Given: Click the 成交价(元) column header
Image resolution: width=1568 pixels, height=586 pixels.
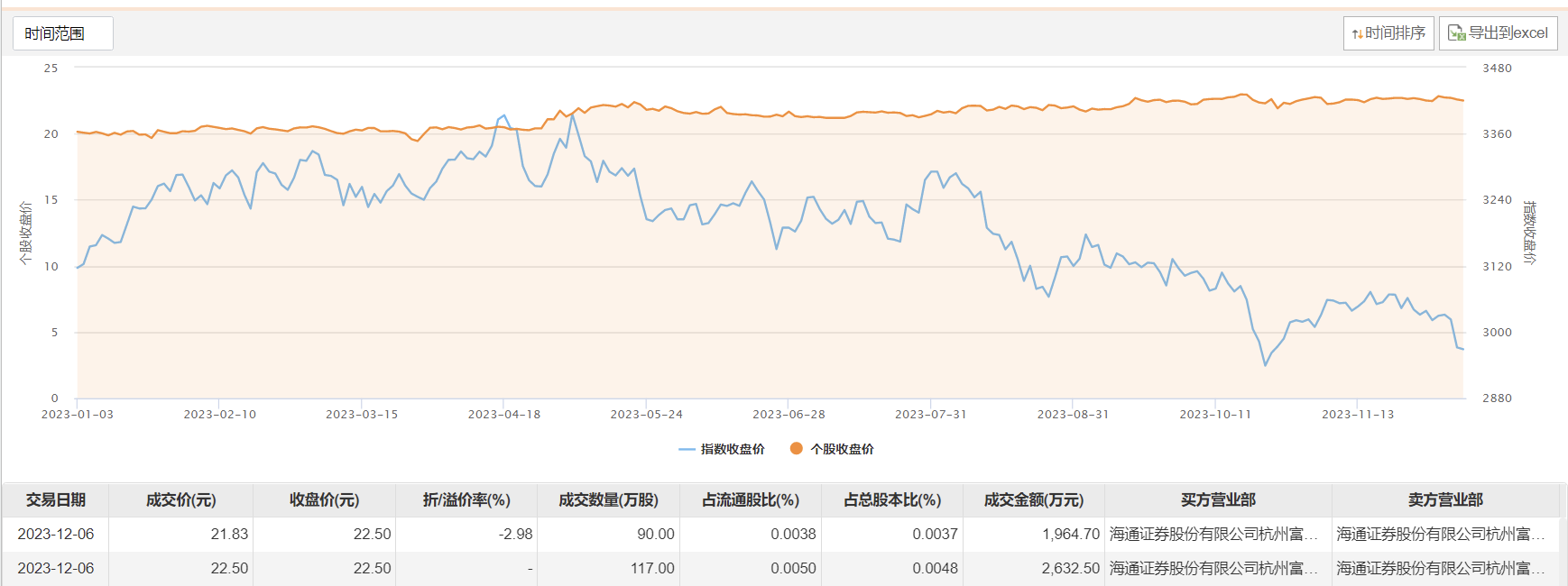Looking at the screenshot, I should (x=180, y=499).
